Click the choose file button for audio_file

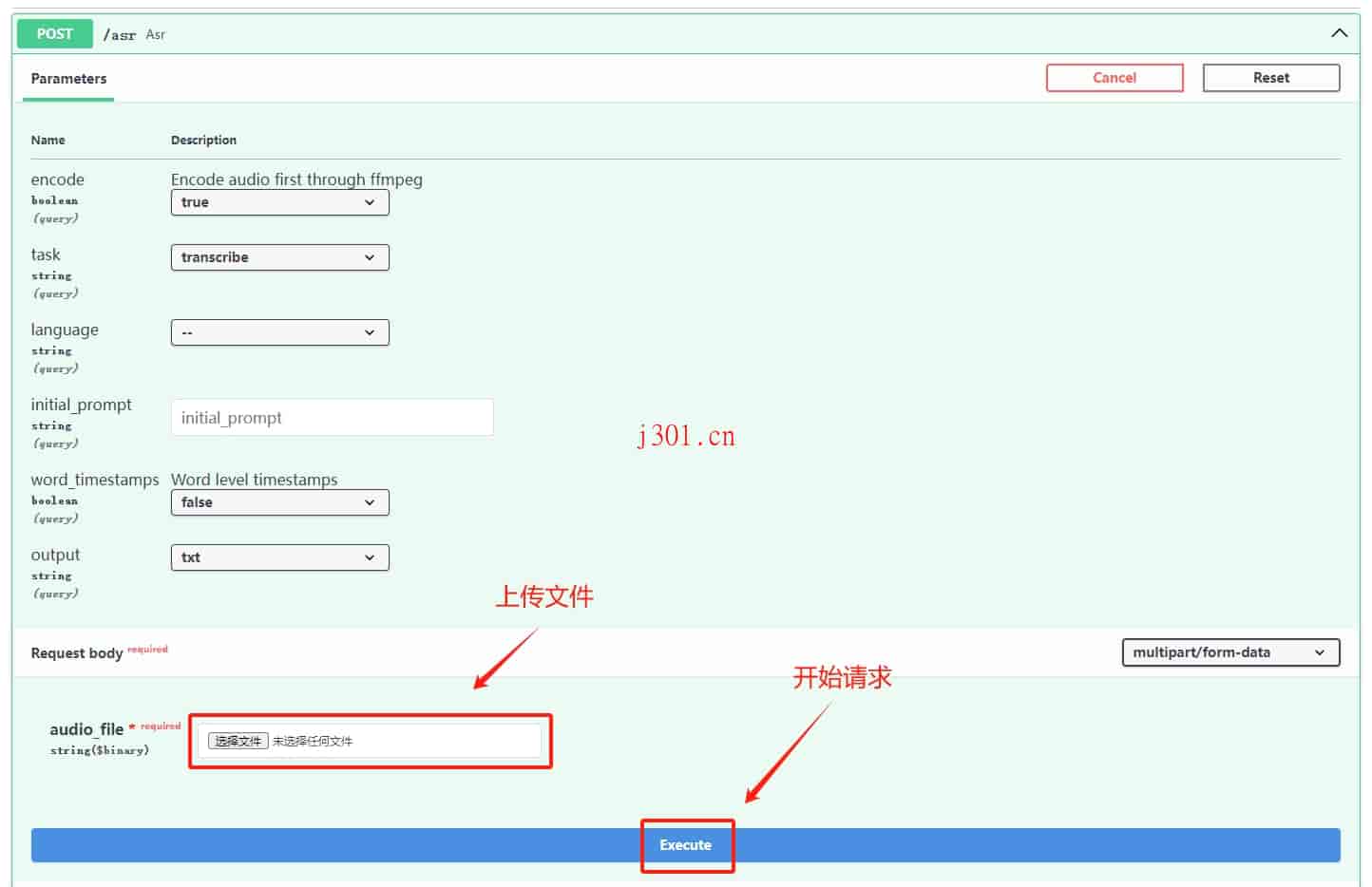coord(238,741)
